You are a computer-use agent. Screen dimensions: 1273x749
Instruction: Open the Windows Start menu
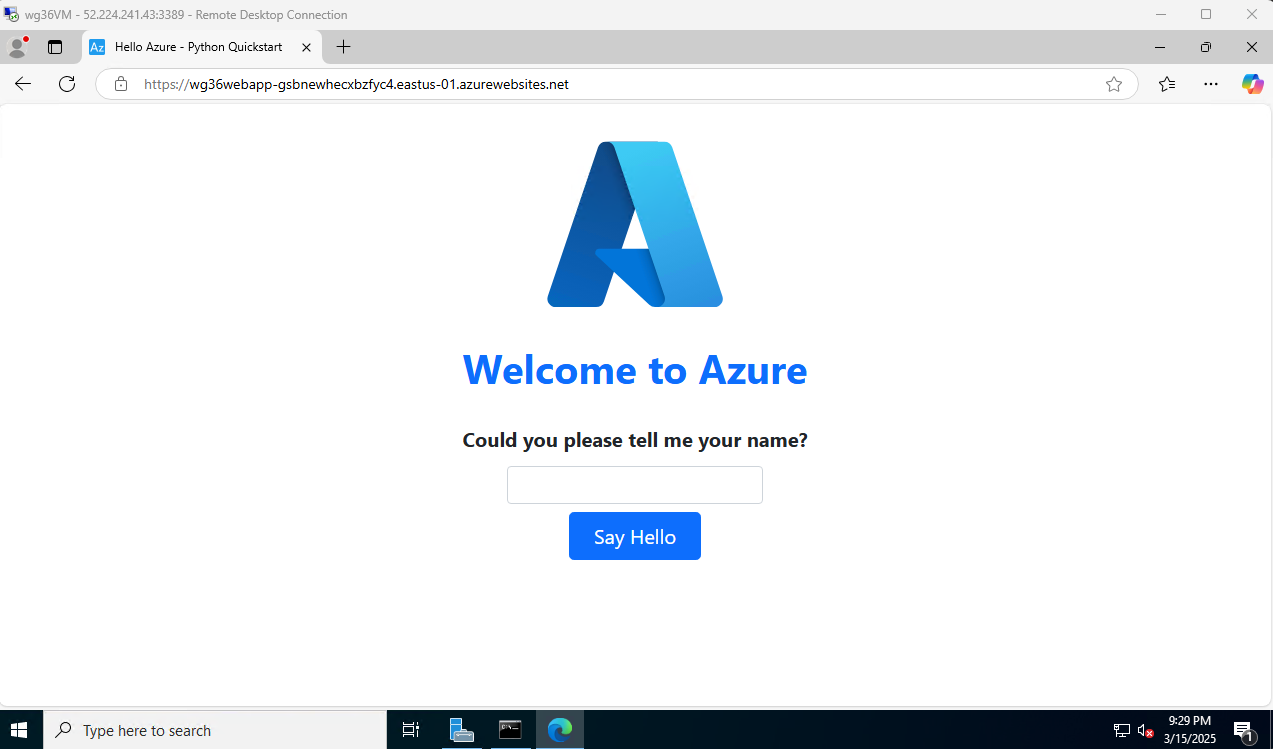pyautogui.click(x=20, y=730)
